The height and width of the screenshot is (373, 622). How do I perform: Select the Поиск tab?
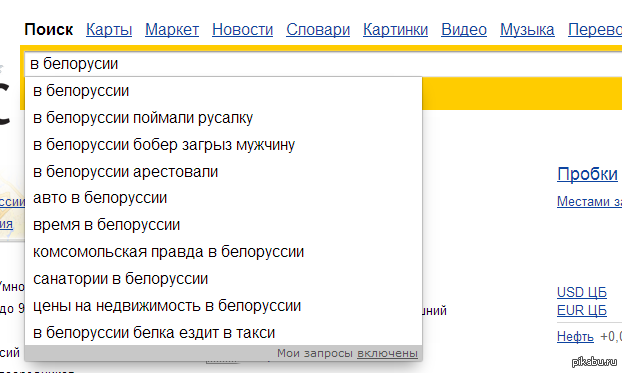(x=48, y=29)
